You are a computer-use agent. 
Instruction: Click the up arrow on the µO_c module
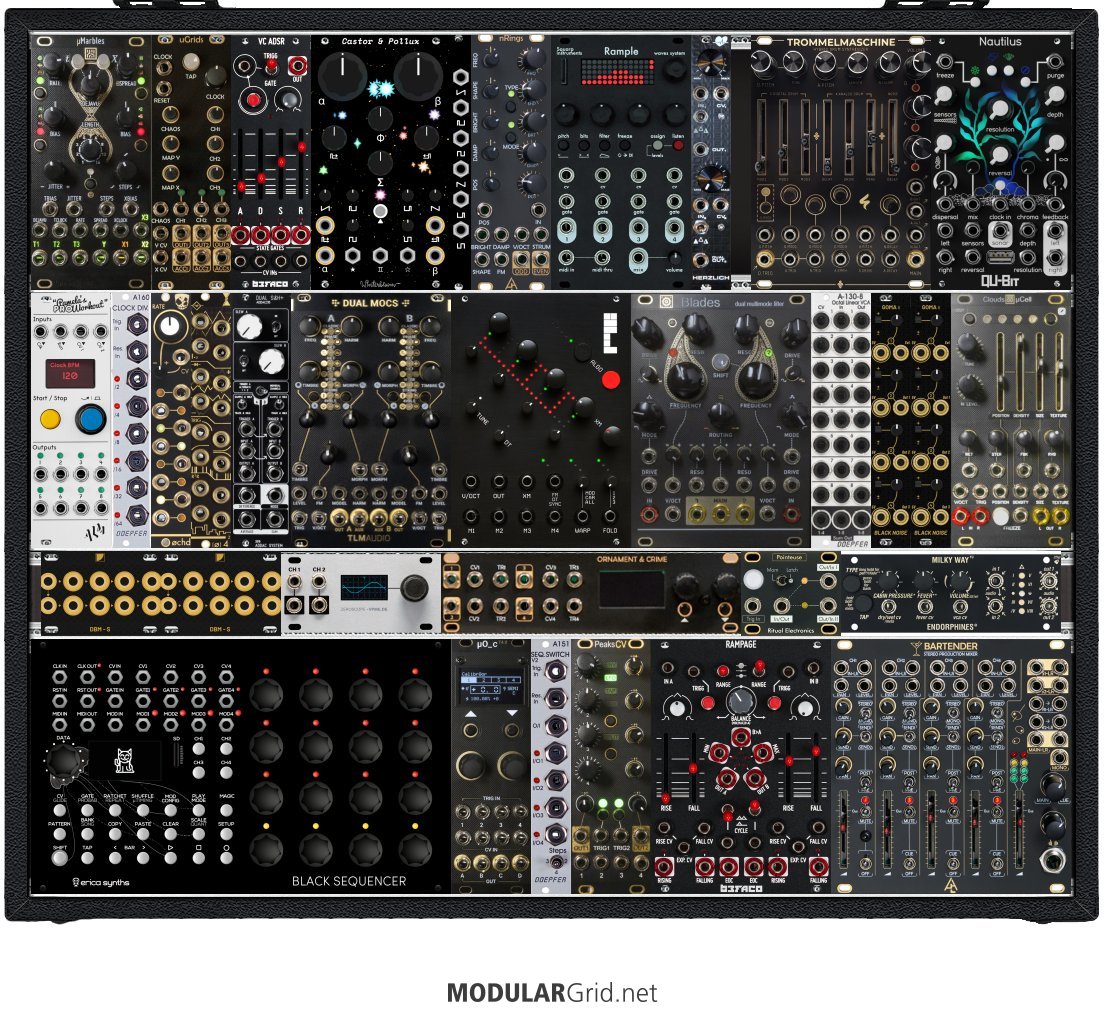471,714
